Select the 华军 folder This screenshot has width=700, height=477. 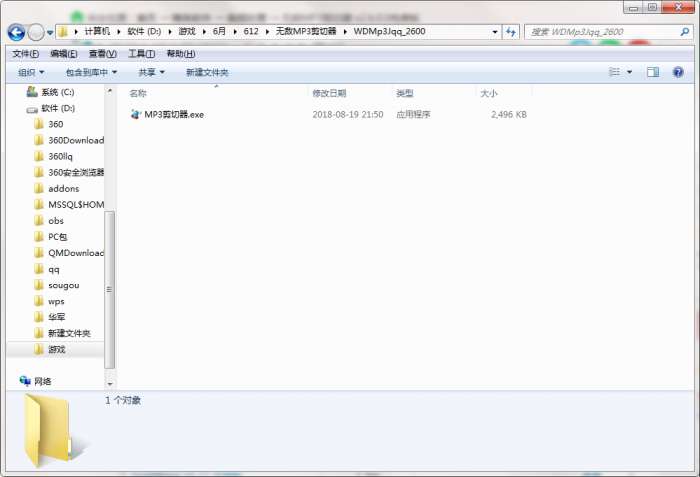click(50, 317)
